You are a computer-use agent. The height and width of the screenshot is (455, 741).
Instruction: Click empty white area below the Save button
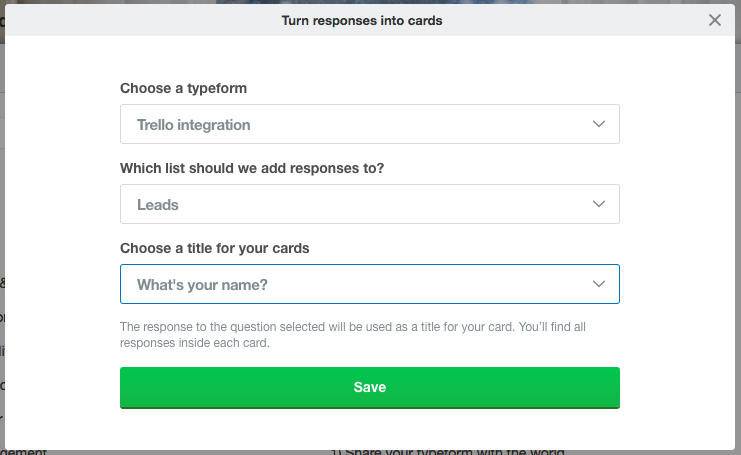click(x=370, y=429)
